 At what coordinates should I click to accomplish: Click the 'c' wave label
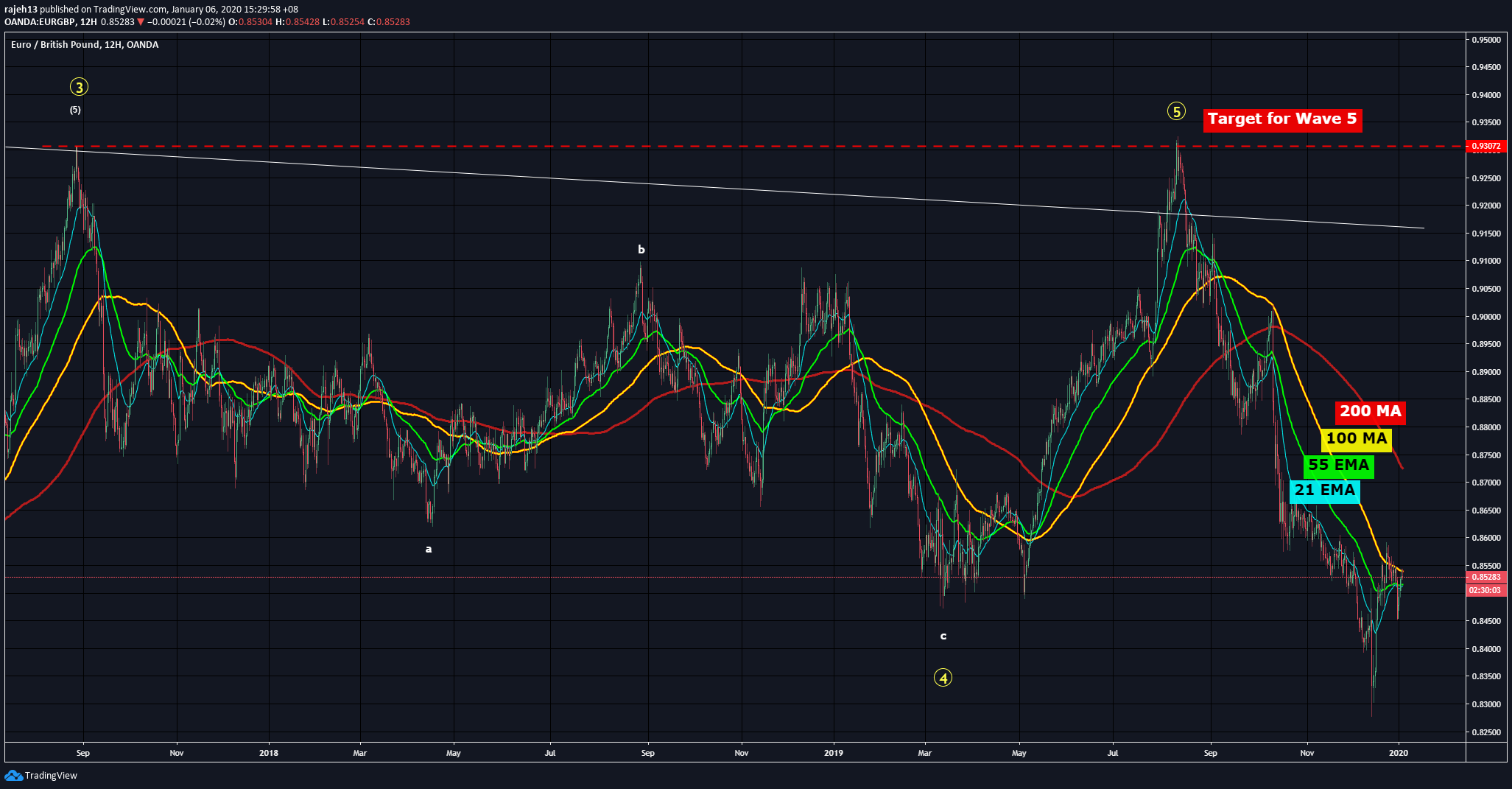tap(943, 636)
